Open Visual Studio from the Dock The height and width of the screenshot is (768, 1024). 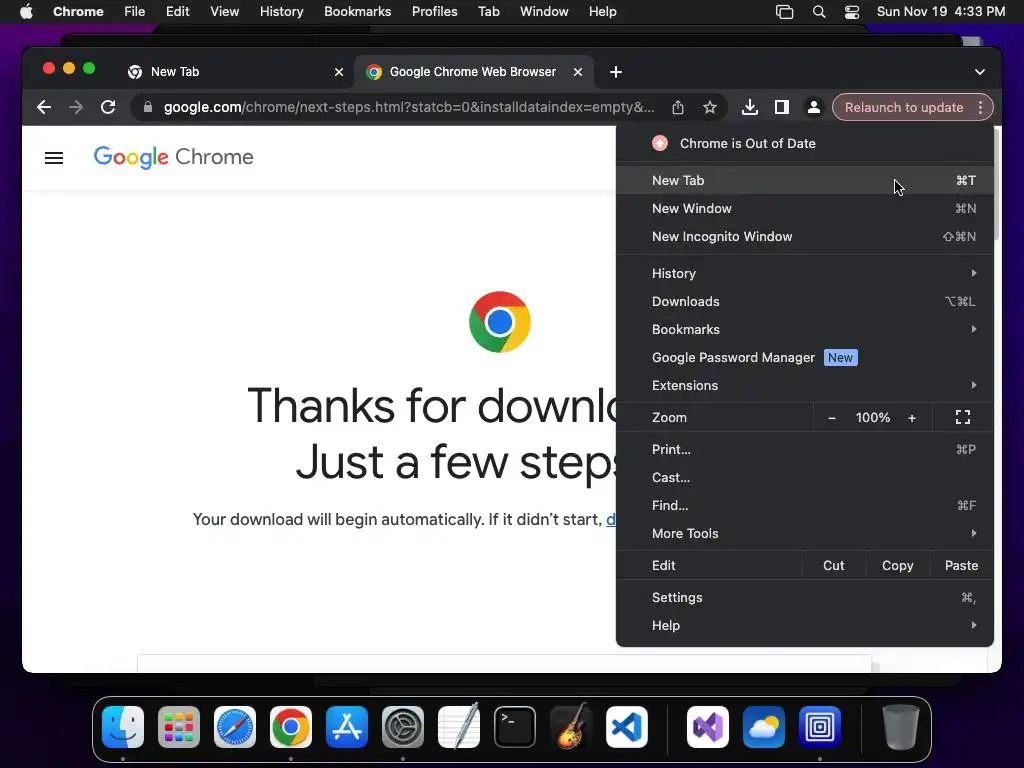(x=708, y=727)
